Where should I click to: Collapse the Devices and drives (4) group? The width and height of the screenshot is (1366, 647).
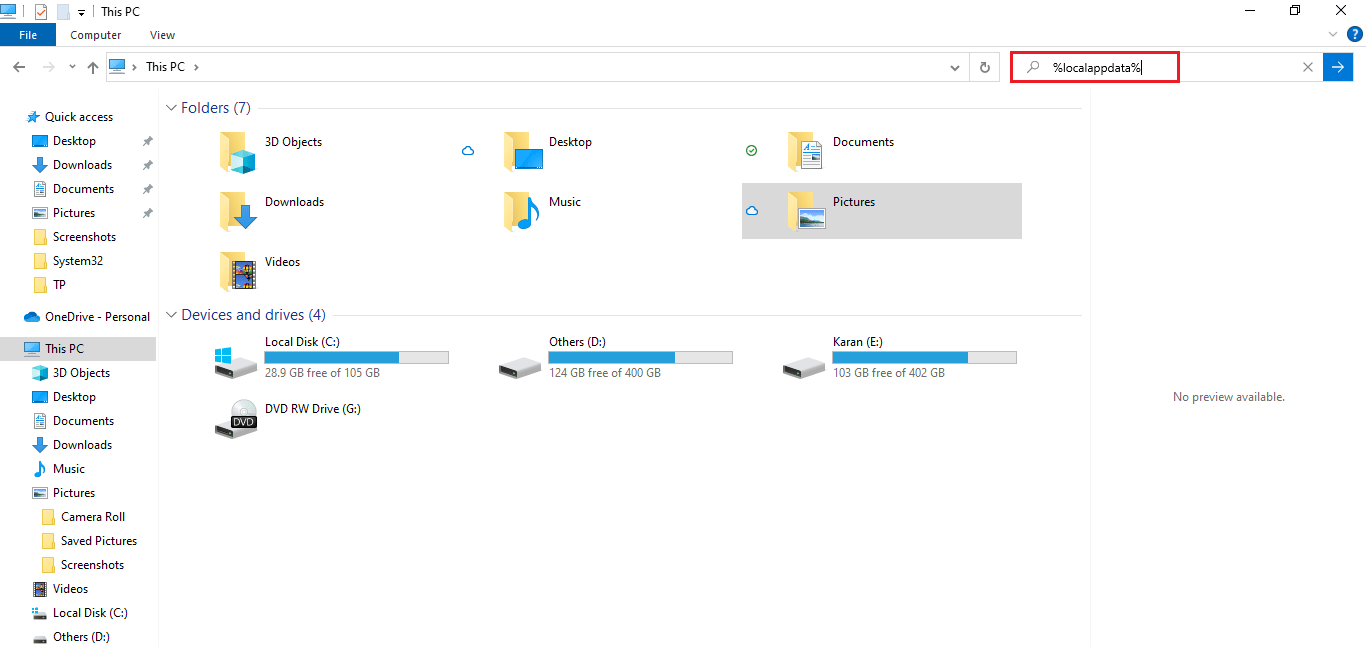[171, 315]
